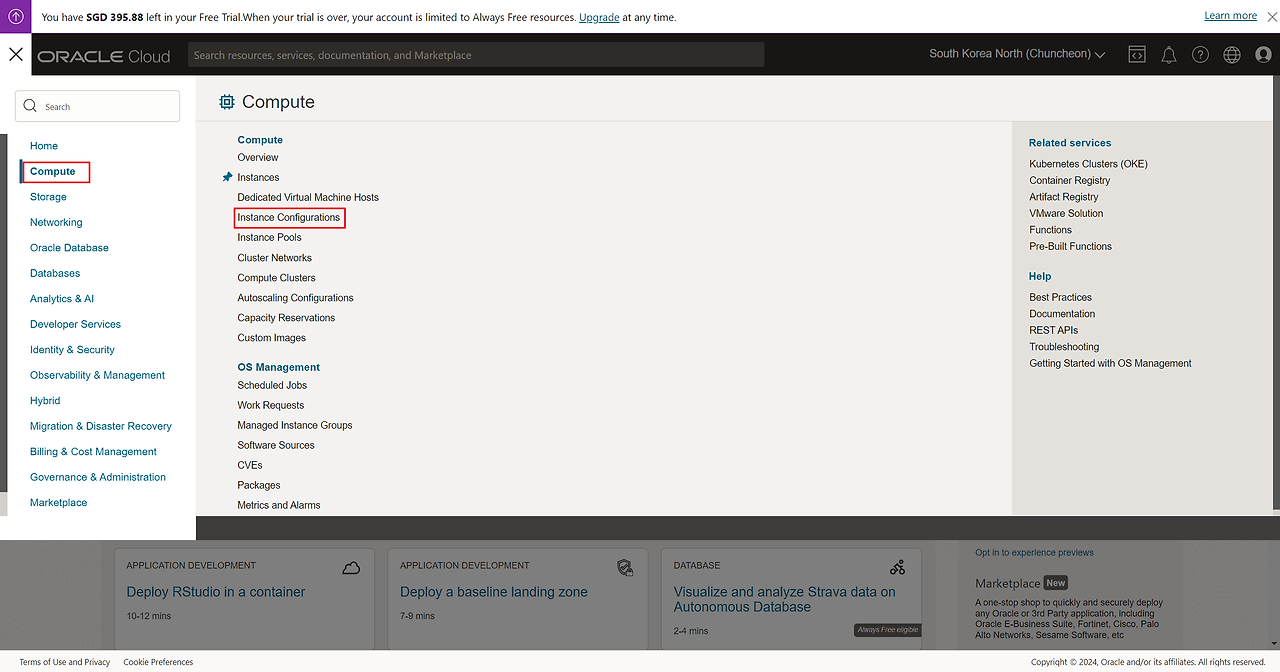Click the help question mark icon
The width and height of the screenshot is (1280, 672).
(x=1200, y=55)
